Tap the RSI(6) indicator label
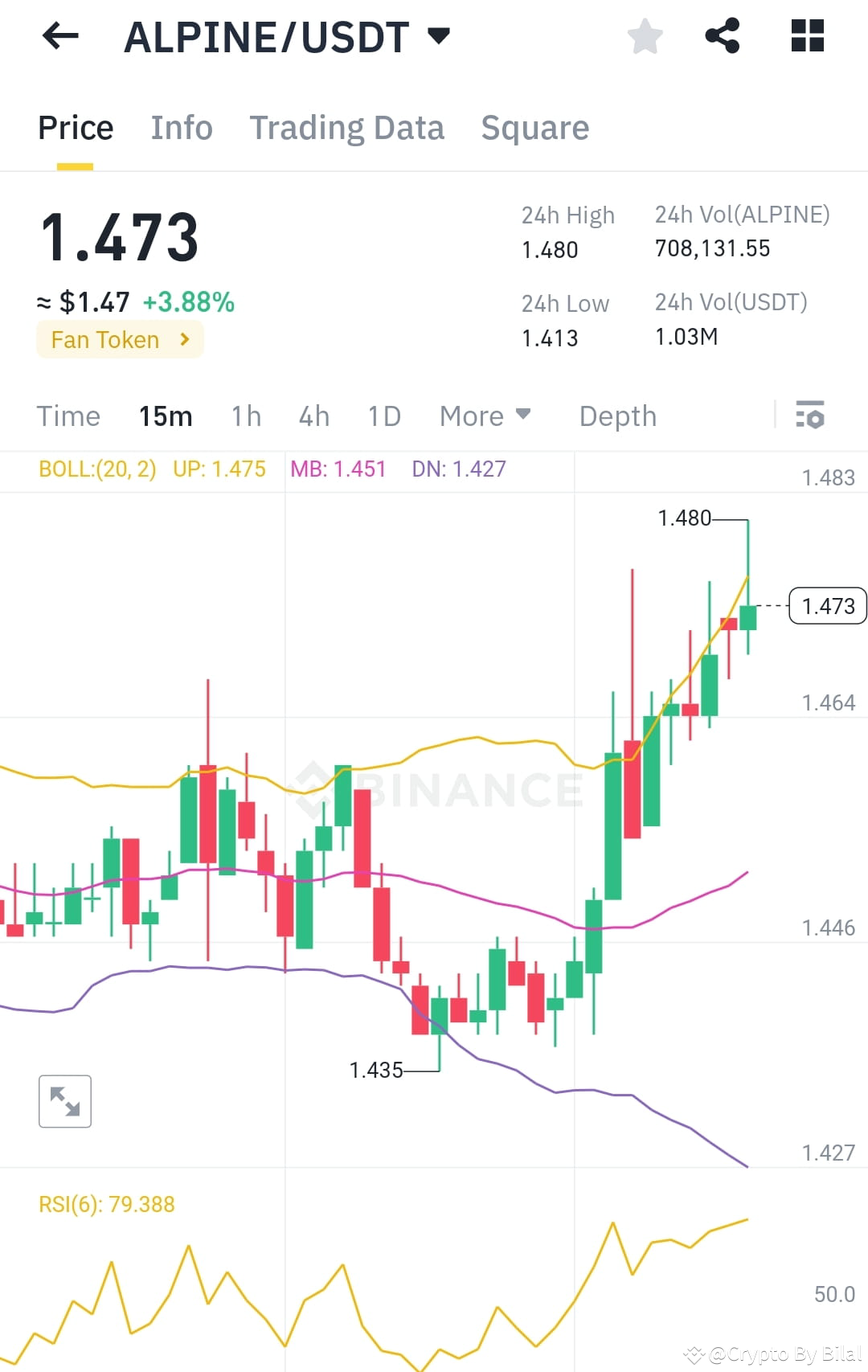The height and width of the screenshot is (1372, 868). point(107,1203)
